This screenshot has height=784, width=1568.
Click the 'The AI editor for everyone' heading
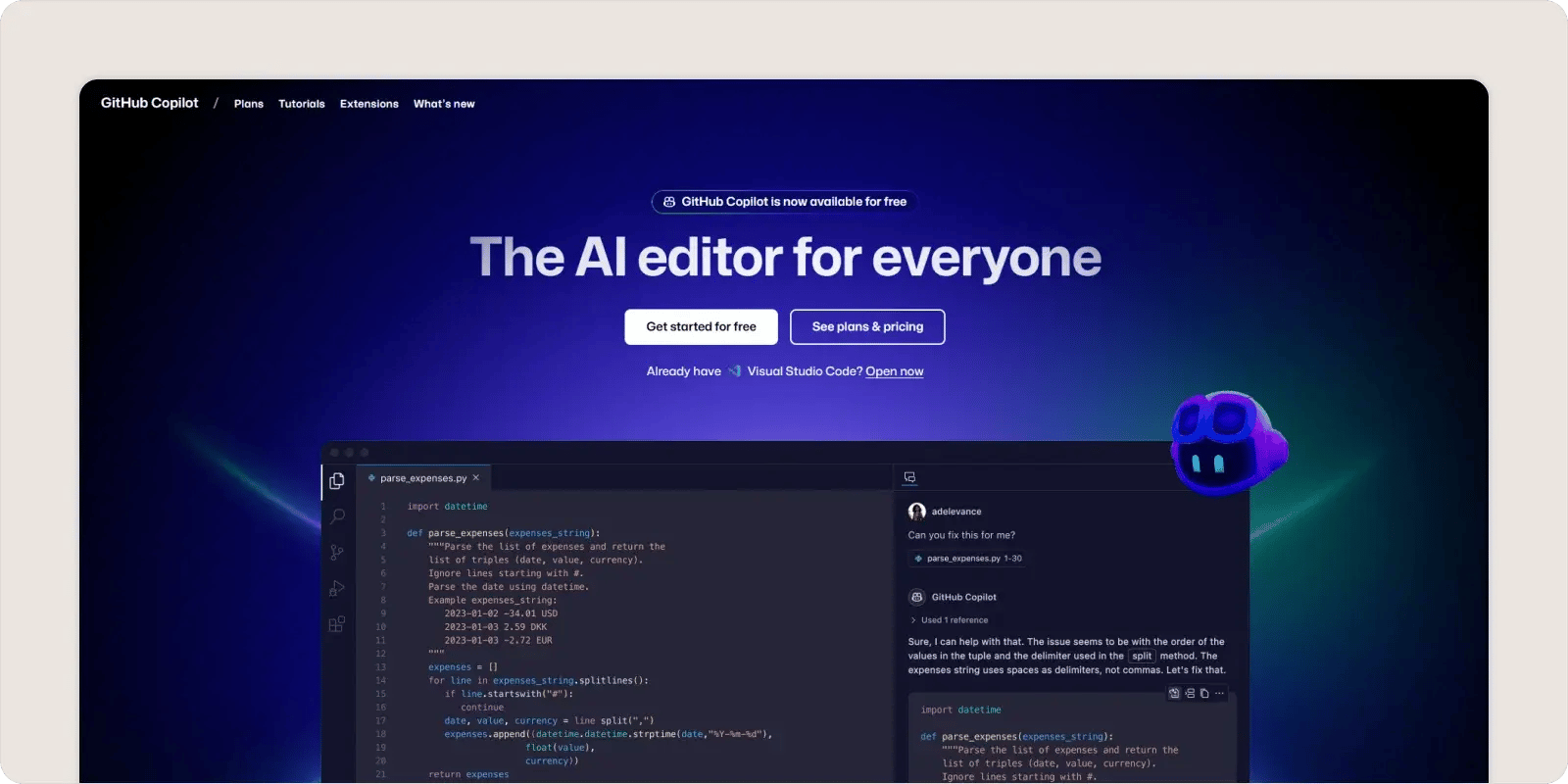coord(785,258)
